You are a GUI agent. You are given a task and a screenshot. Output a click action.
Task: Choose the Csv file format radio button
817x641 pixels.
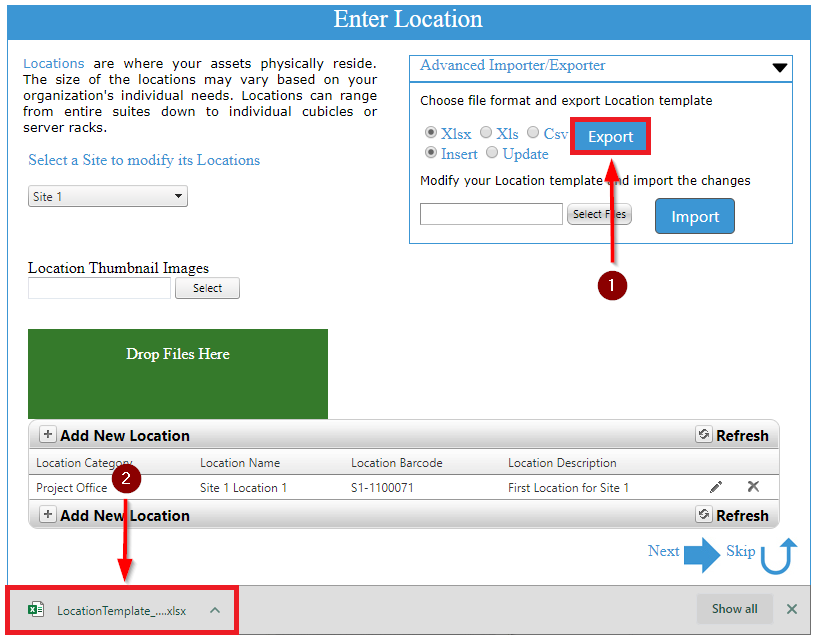click(x=533, y=132)
